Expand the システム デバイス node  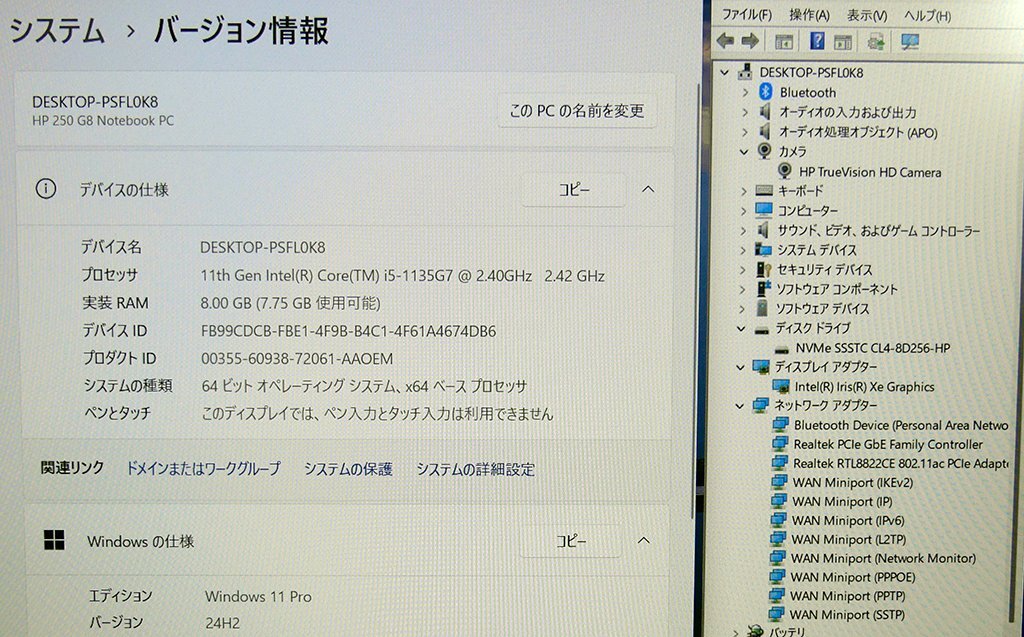[743, 250]
